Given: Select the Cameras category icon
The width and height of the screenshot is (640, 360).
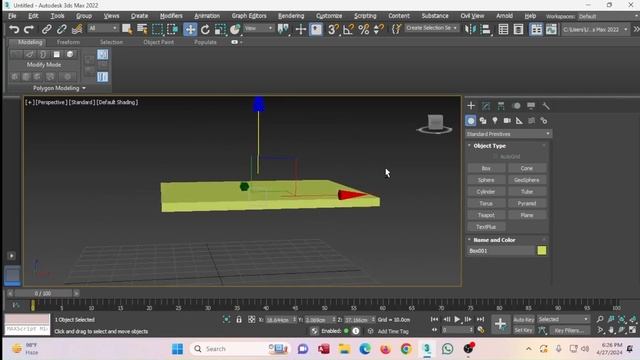Looking at the screenshot, I should tap(507, 121).
